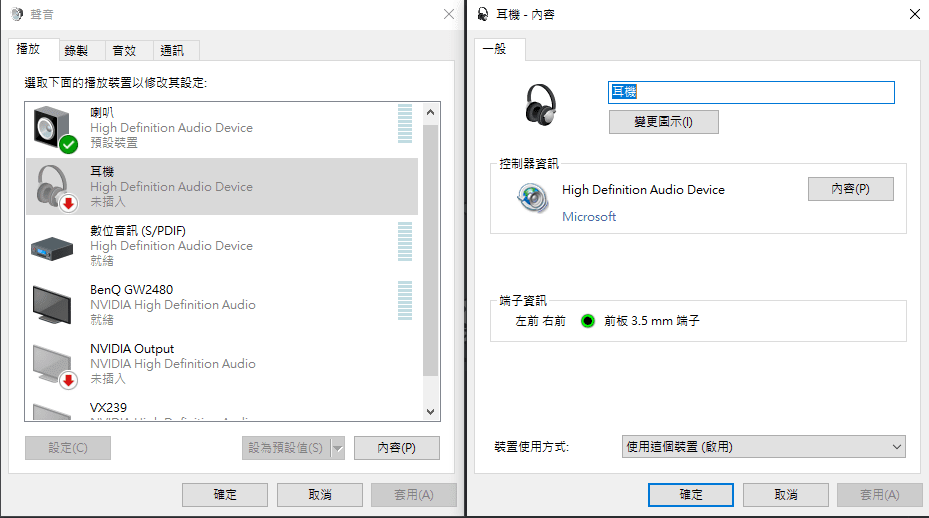Click the 設為預設值(S) button
Screen dimensions: 929x518
point(286,448)
